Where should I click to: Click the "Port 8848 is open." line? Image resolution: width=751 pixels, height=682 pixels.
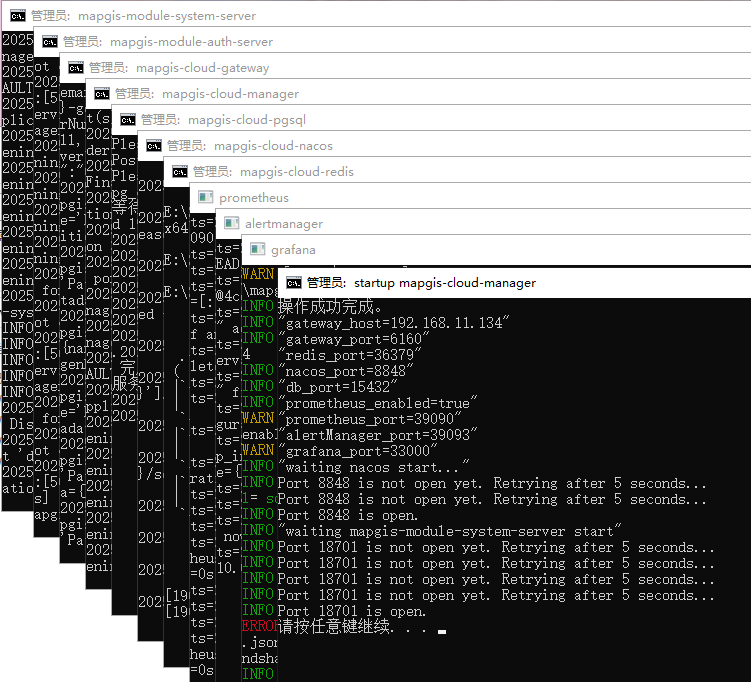point(348,516)
